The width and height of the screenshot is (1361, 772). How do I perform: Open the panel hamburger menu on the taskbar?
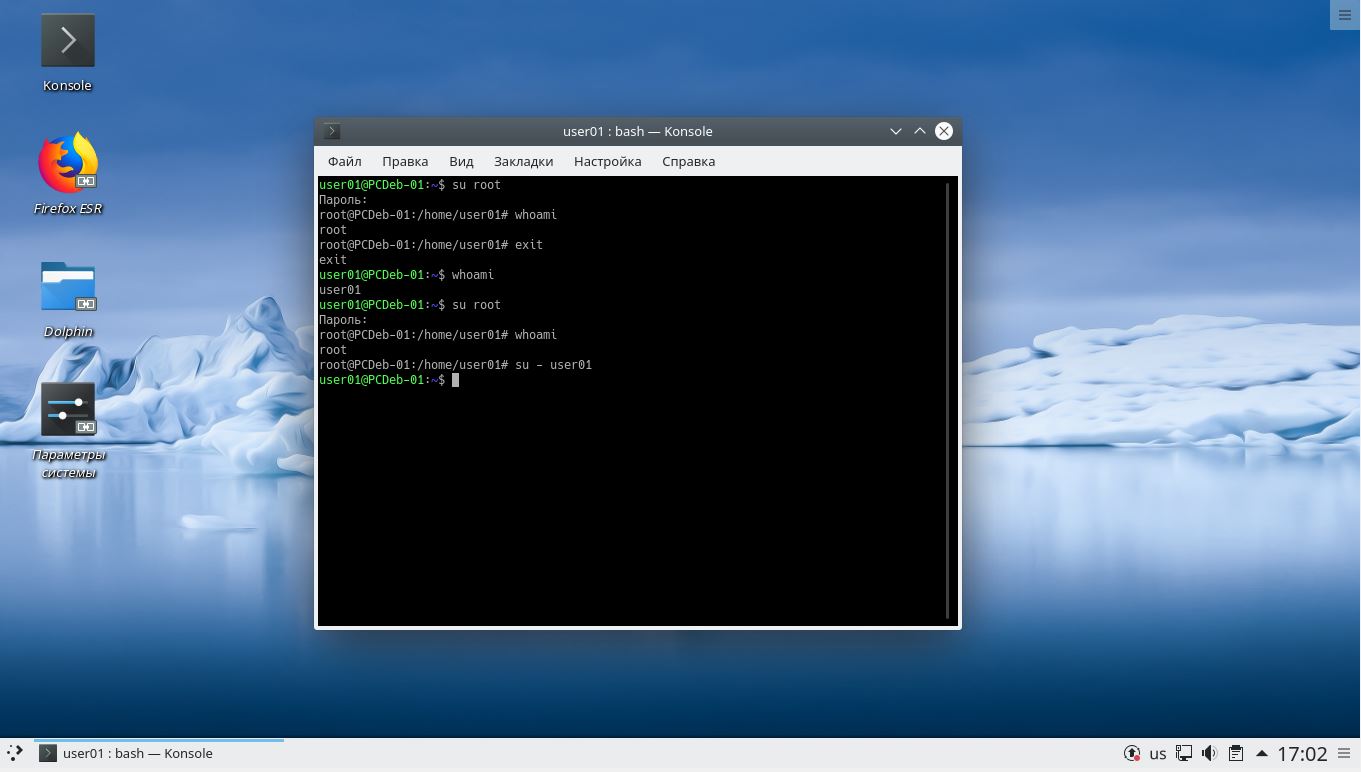click(1345, 753)
